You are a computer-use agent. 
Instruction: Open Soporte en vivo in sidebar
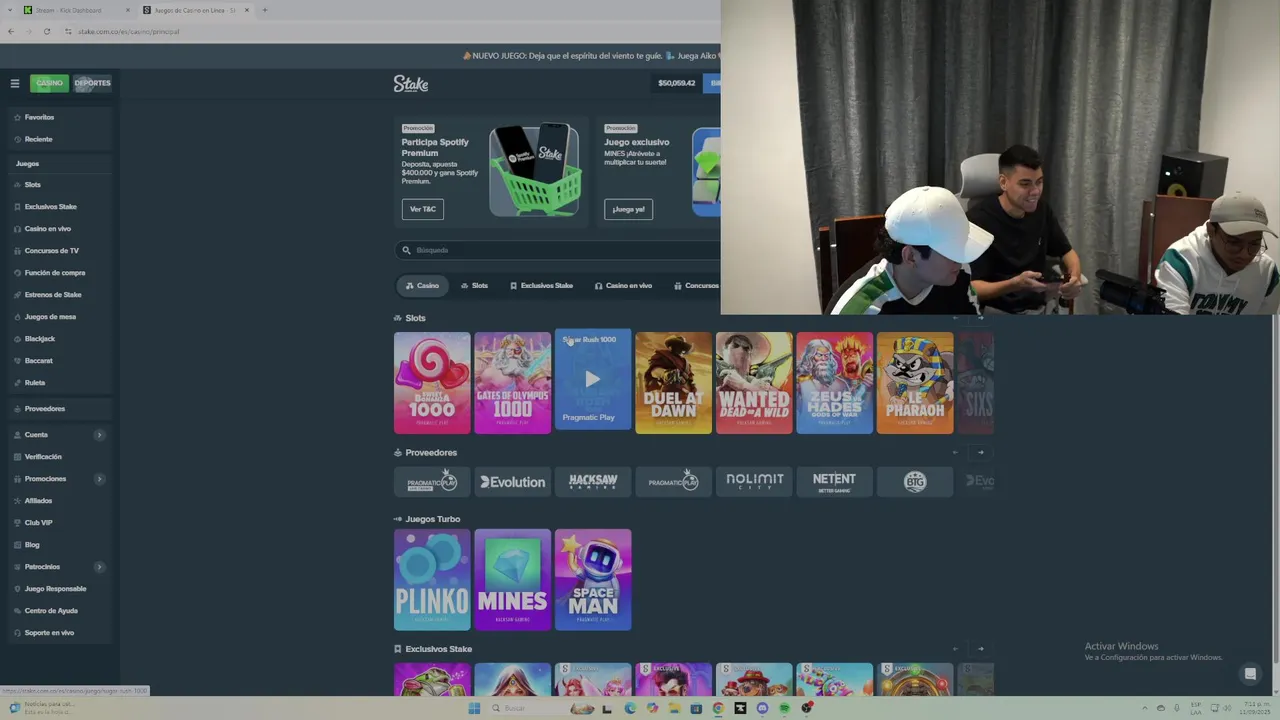[x=49, y=633]
